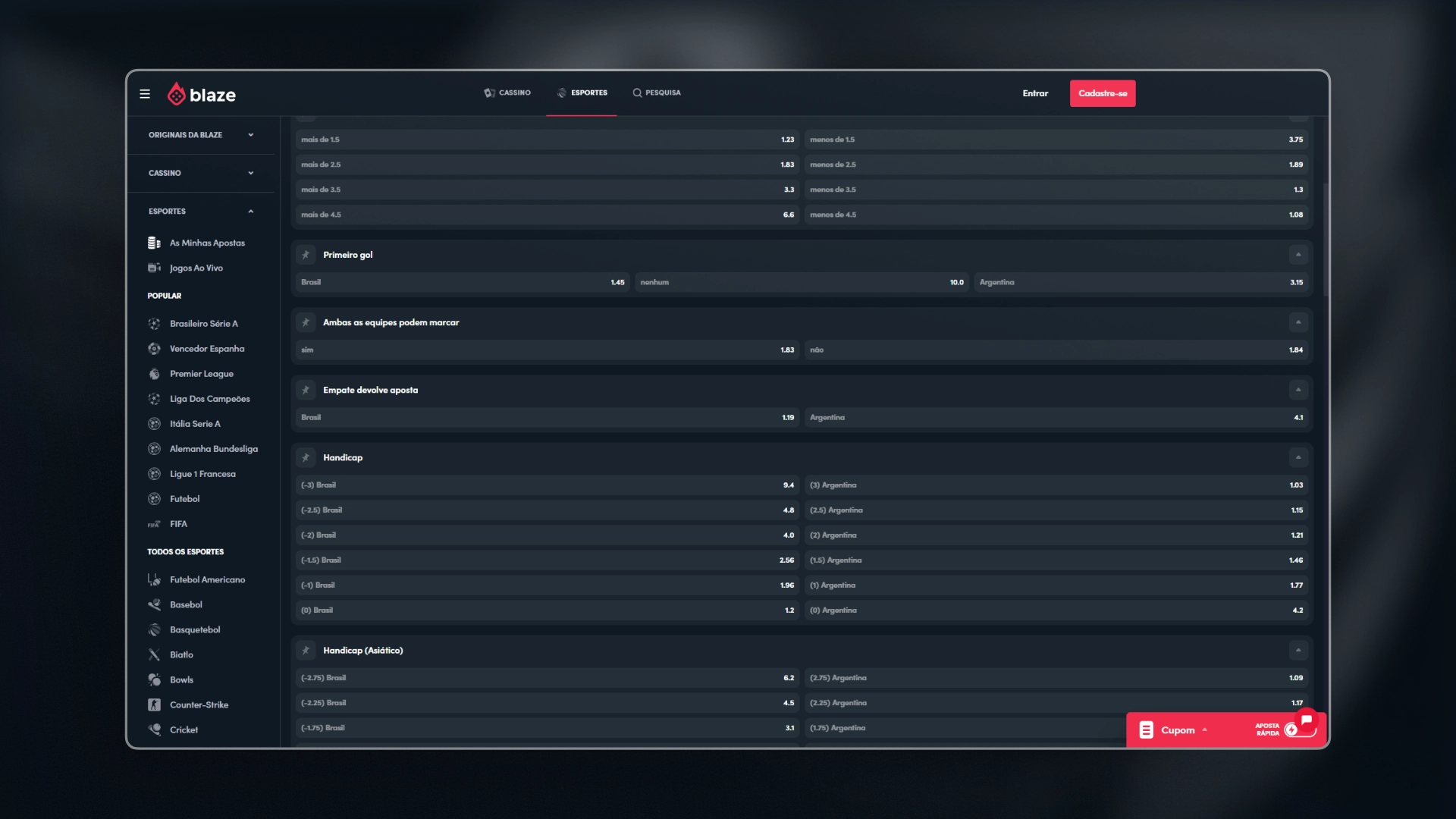Click the Cadastre-se button
This screenshot has height=819, width=1456.
1103,93
